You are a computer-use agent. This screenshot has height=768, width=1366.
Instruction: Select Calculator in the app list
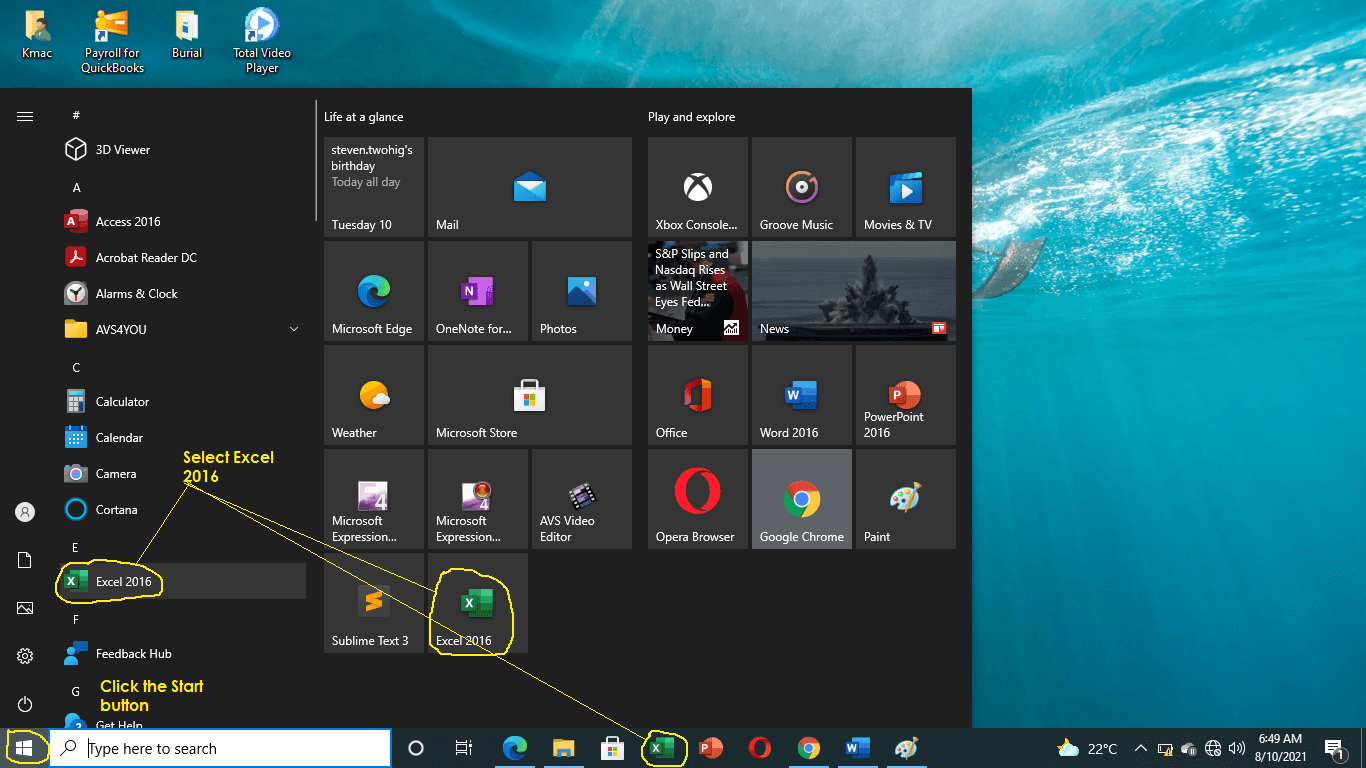pos(122,402)
